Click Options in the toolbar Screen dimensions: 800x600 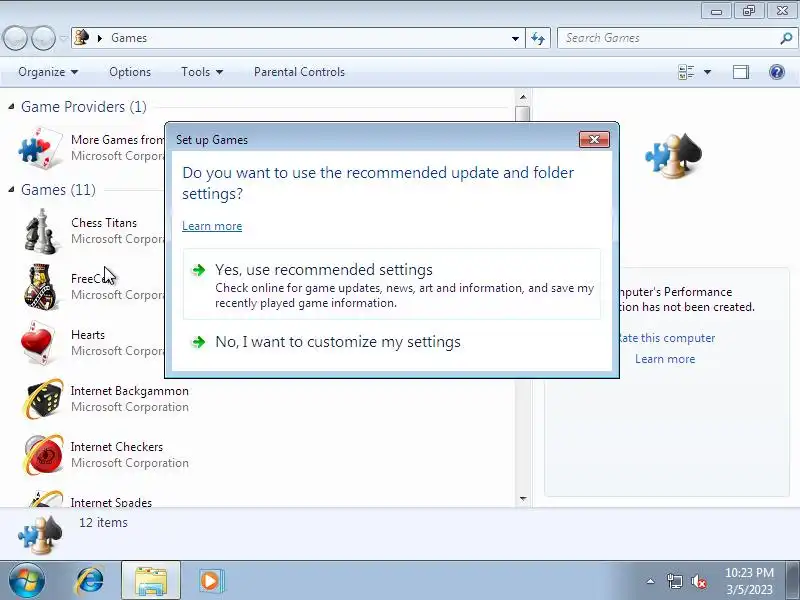pyautogui.click(x=130, y=72)
